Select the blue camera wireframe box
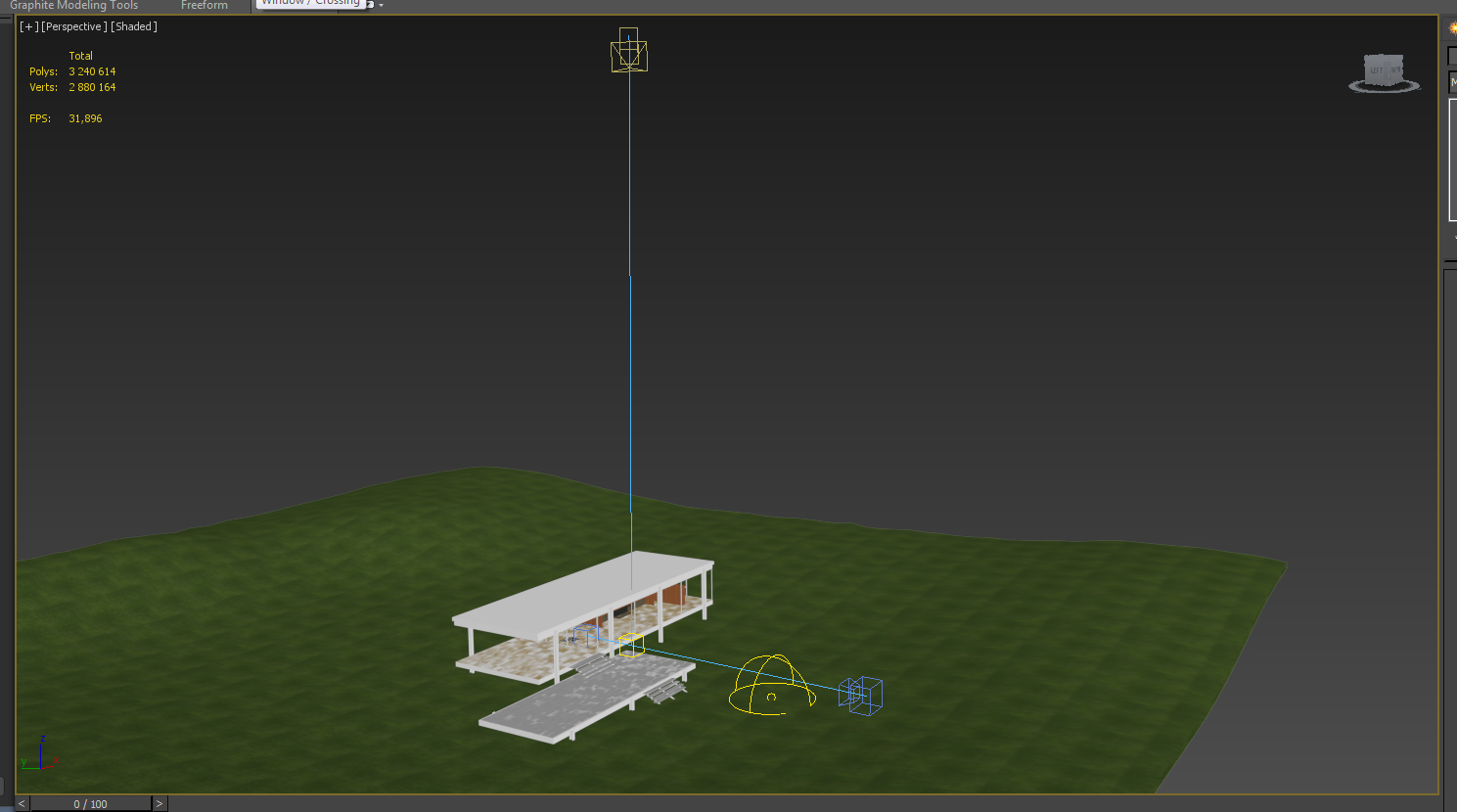Screen dimensions: 1457x812 coord(861,695)
